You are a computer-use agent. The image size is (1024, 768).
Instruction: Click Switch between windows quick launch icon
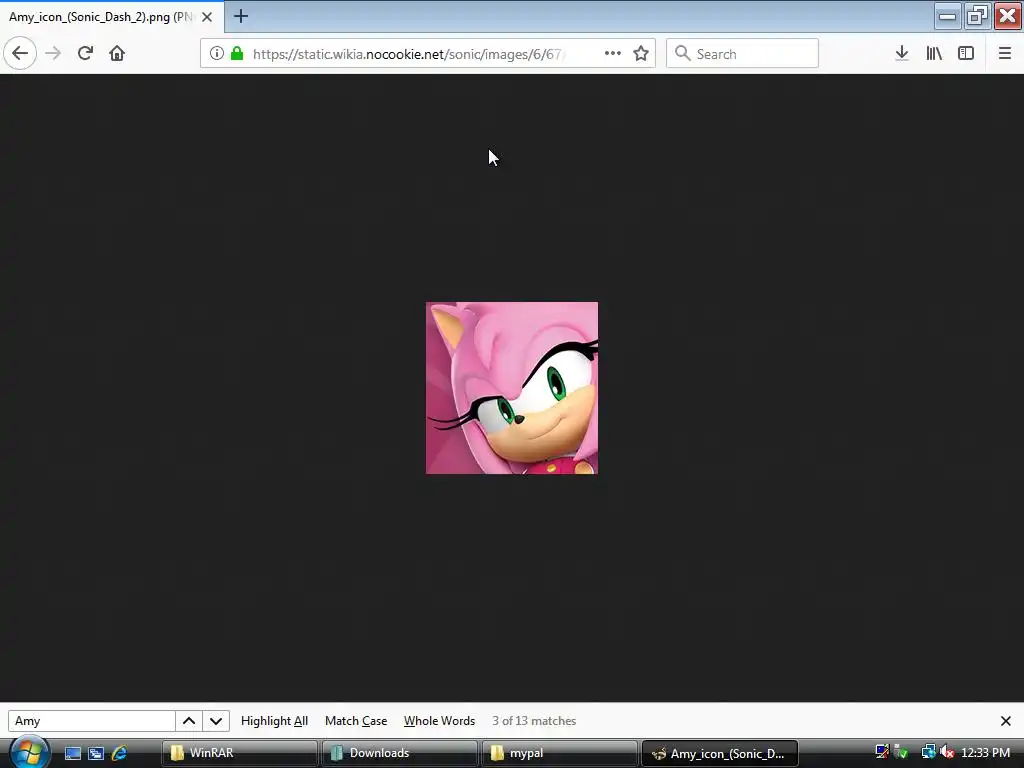[96, 753]
